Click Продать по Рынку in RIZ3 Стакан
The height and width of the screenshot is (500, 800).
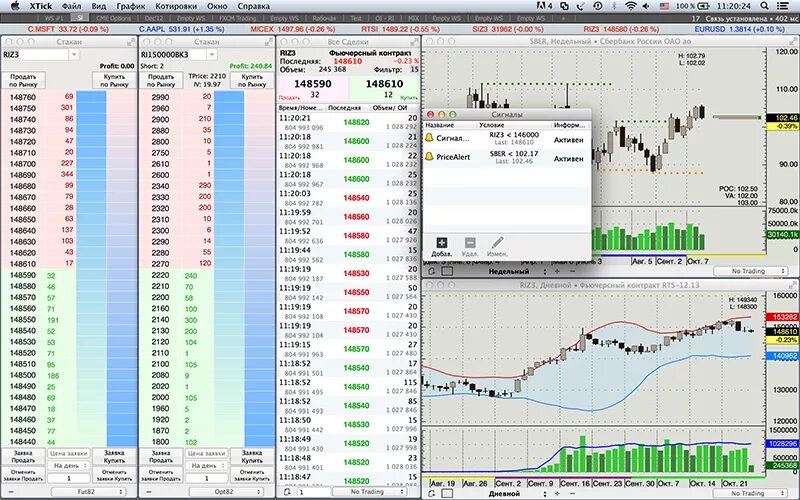(23, 81)
